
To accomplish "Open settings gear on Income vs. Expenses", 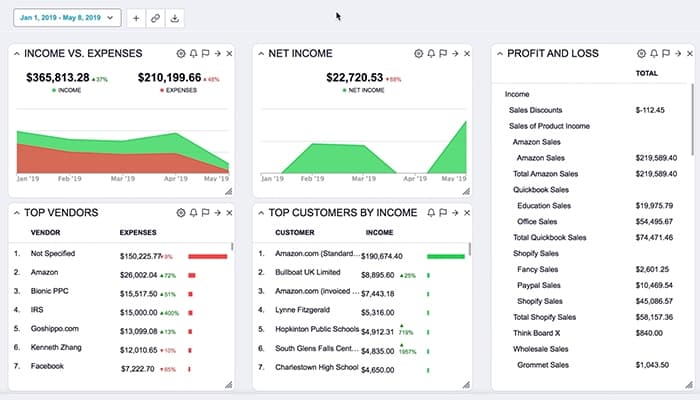I will click(x=181, y=53).
